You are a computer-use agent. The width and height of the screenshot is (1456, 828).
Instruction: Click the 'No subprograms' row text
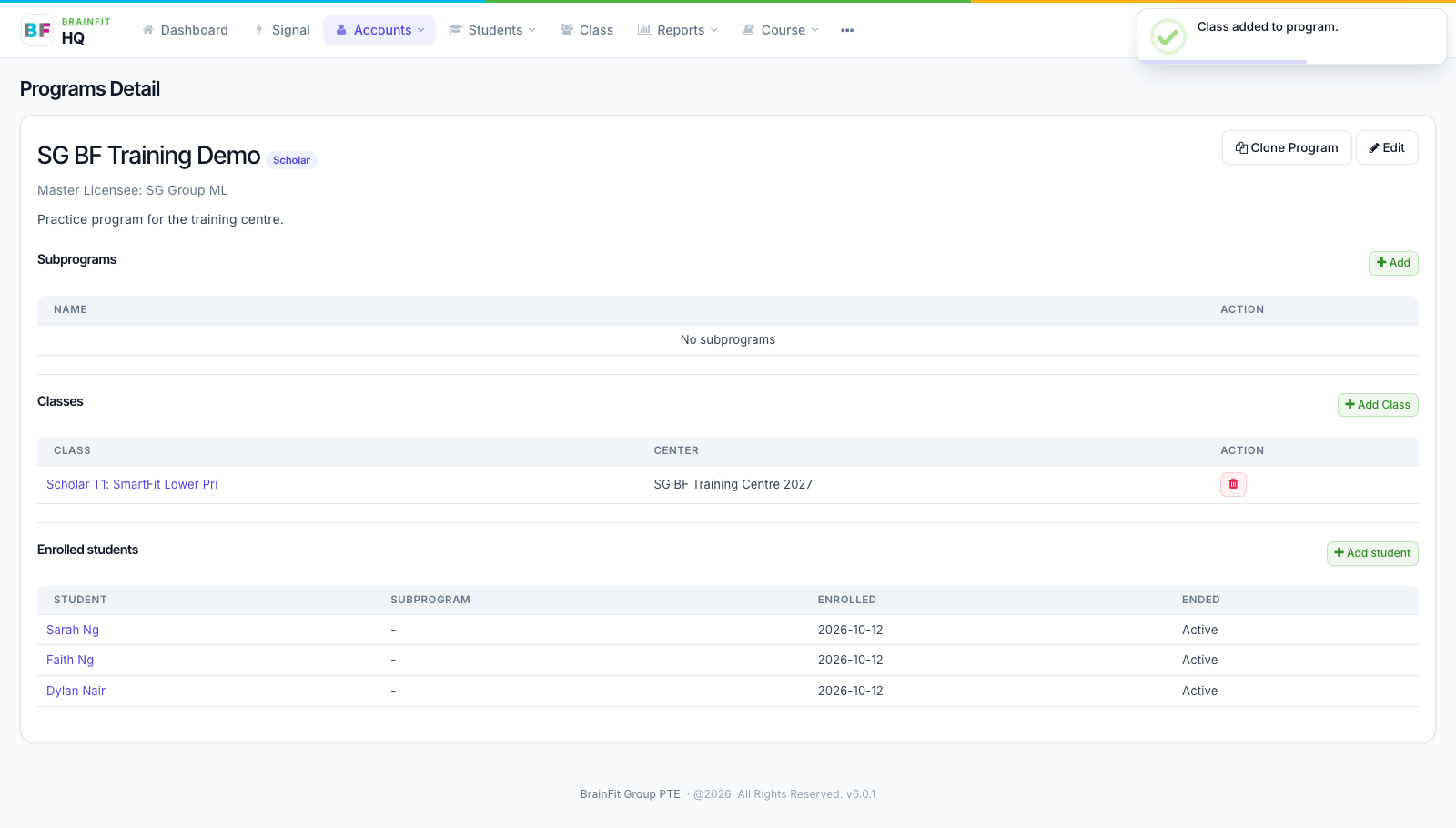pos(728,339)
